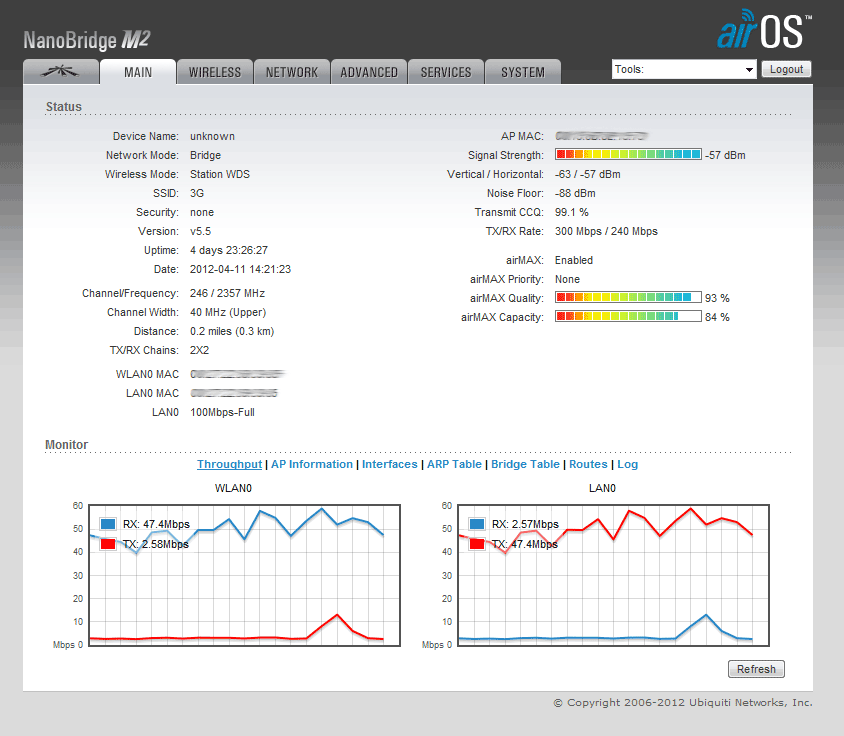The image size is (844, 736).
Task: Click the NanoBridge M2 product title
Action: [87, 40]
